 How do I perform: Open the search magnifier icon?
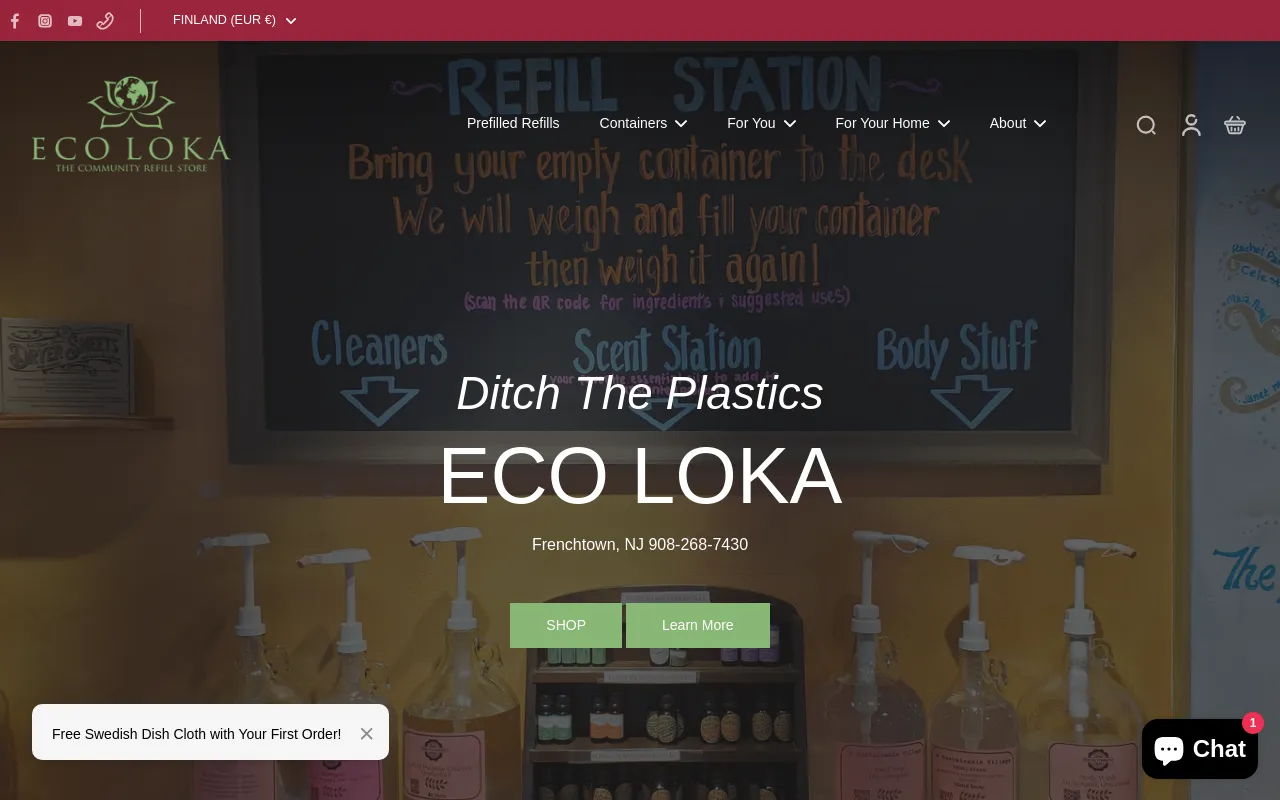click(x=1146, y=125)
